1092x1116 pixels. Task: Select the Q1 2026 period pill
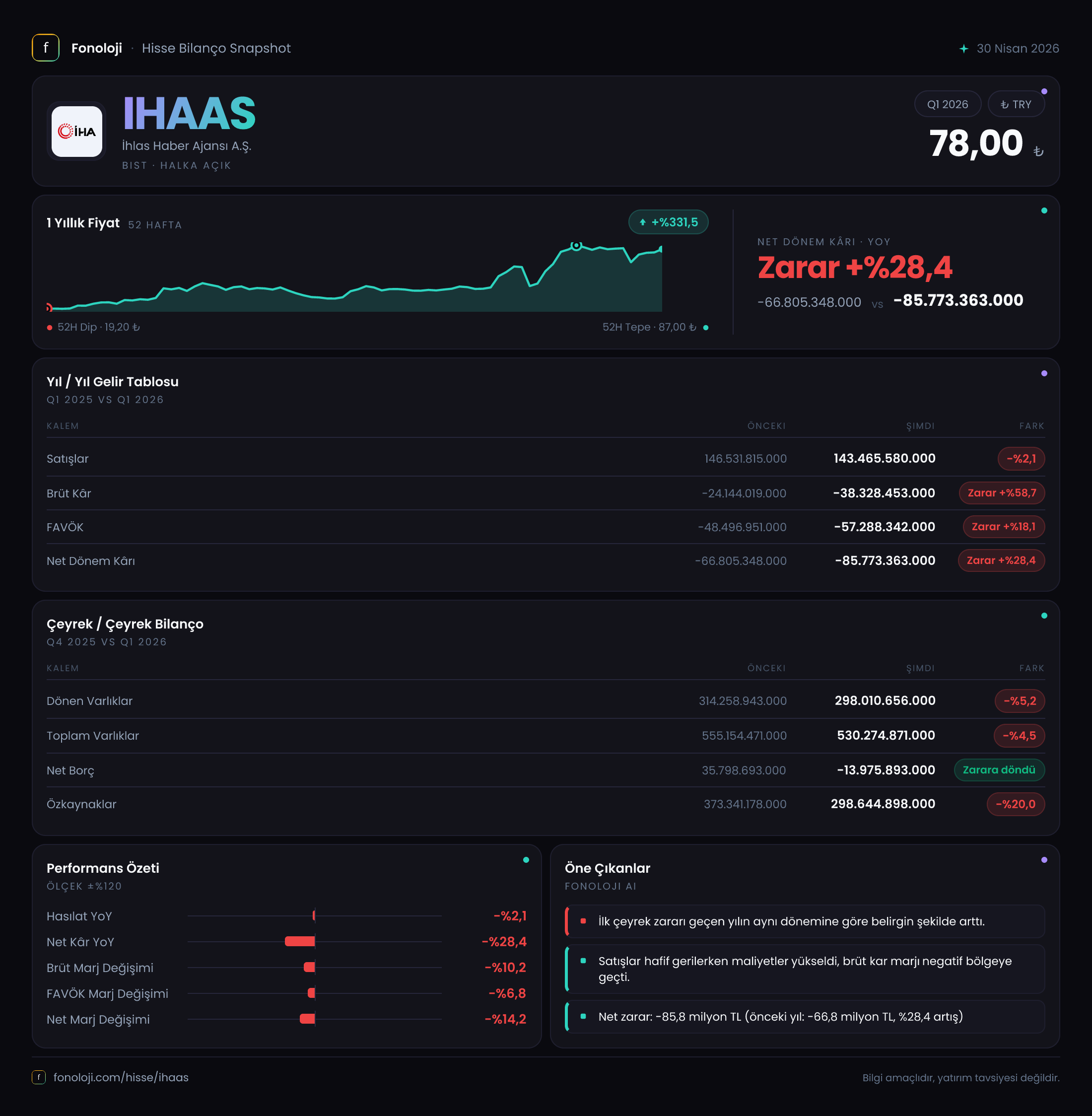tap(948, 104)
